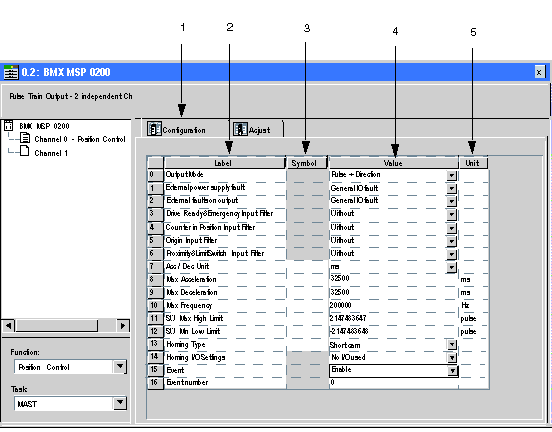Click the Event number value 0
Image resolution: width=552 pixels, height=432 pixels.
pos(393,382)
